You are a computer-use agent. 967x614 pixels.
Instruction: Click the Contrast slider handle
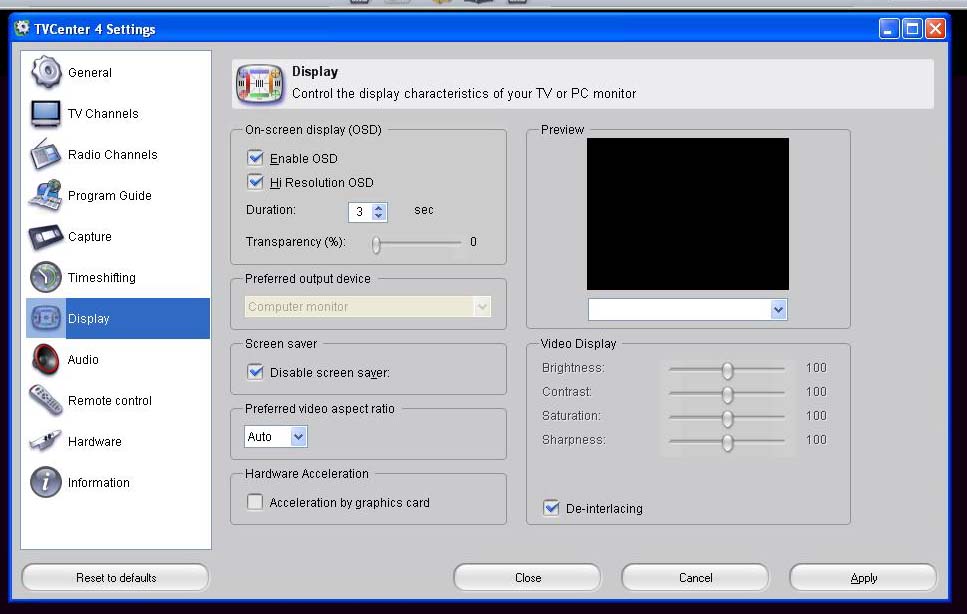coord(728,395)
